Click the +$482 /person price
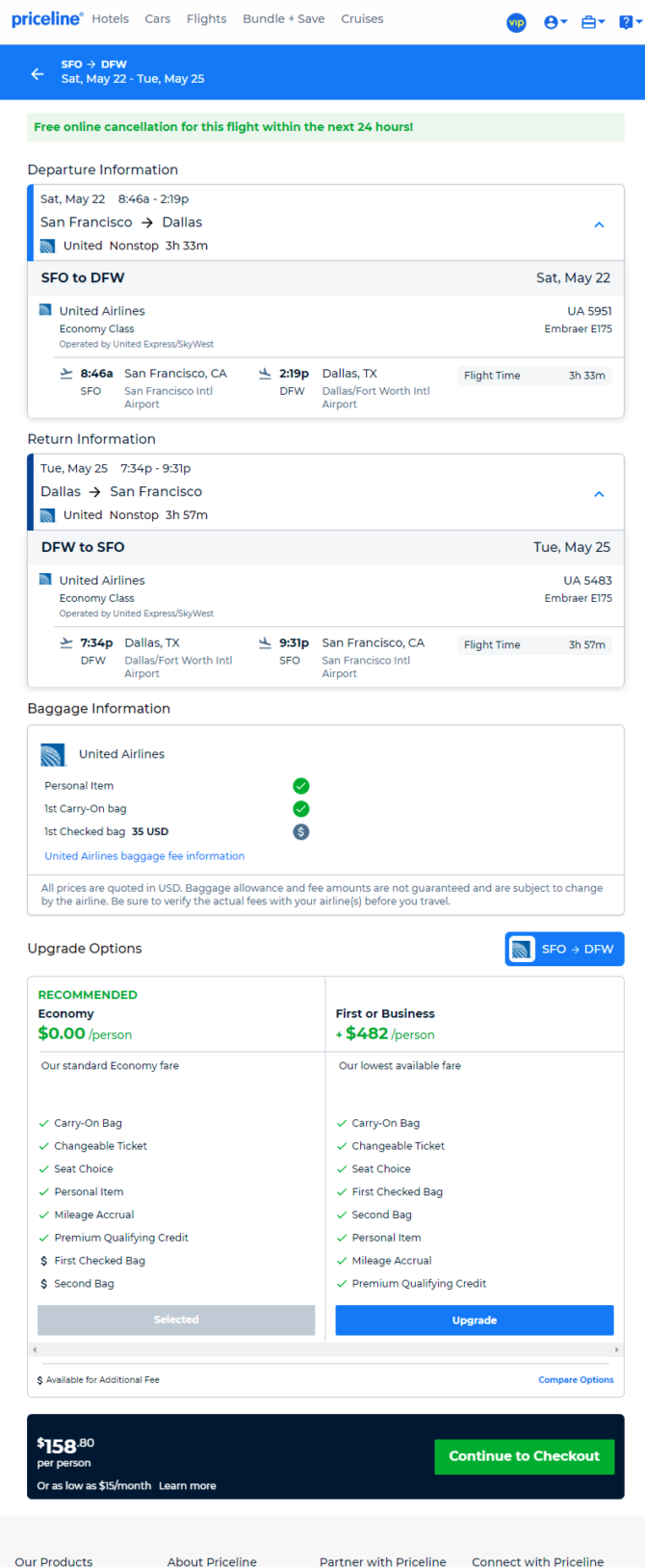This screenshot has width=645, height=1568. pos(385,1034)
